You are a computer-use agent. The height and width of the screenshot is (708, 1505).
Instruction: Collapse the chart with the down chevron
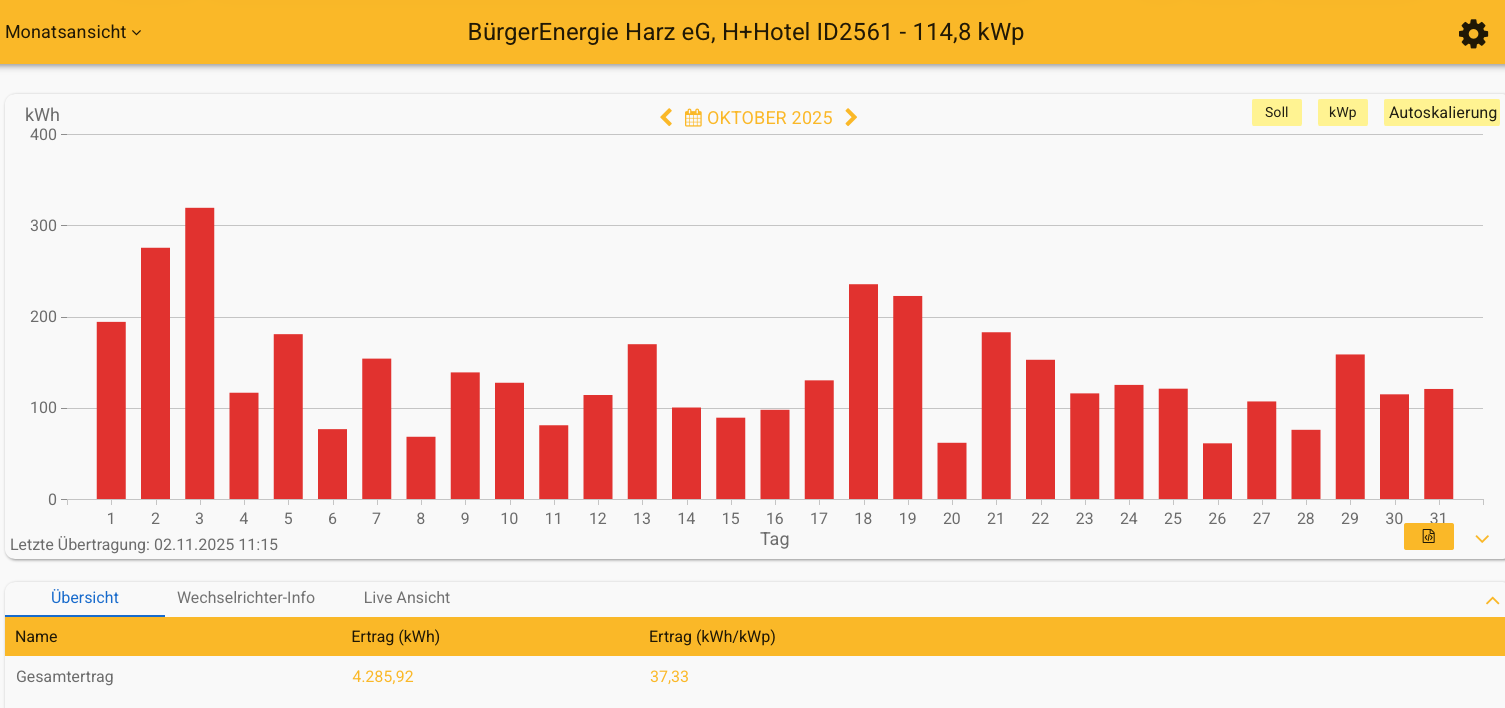click(x=1481, y=538)
